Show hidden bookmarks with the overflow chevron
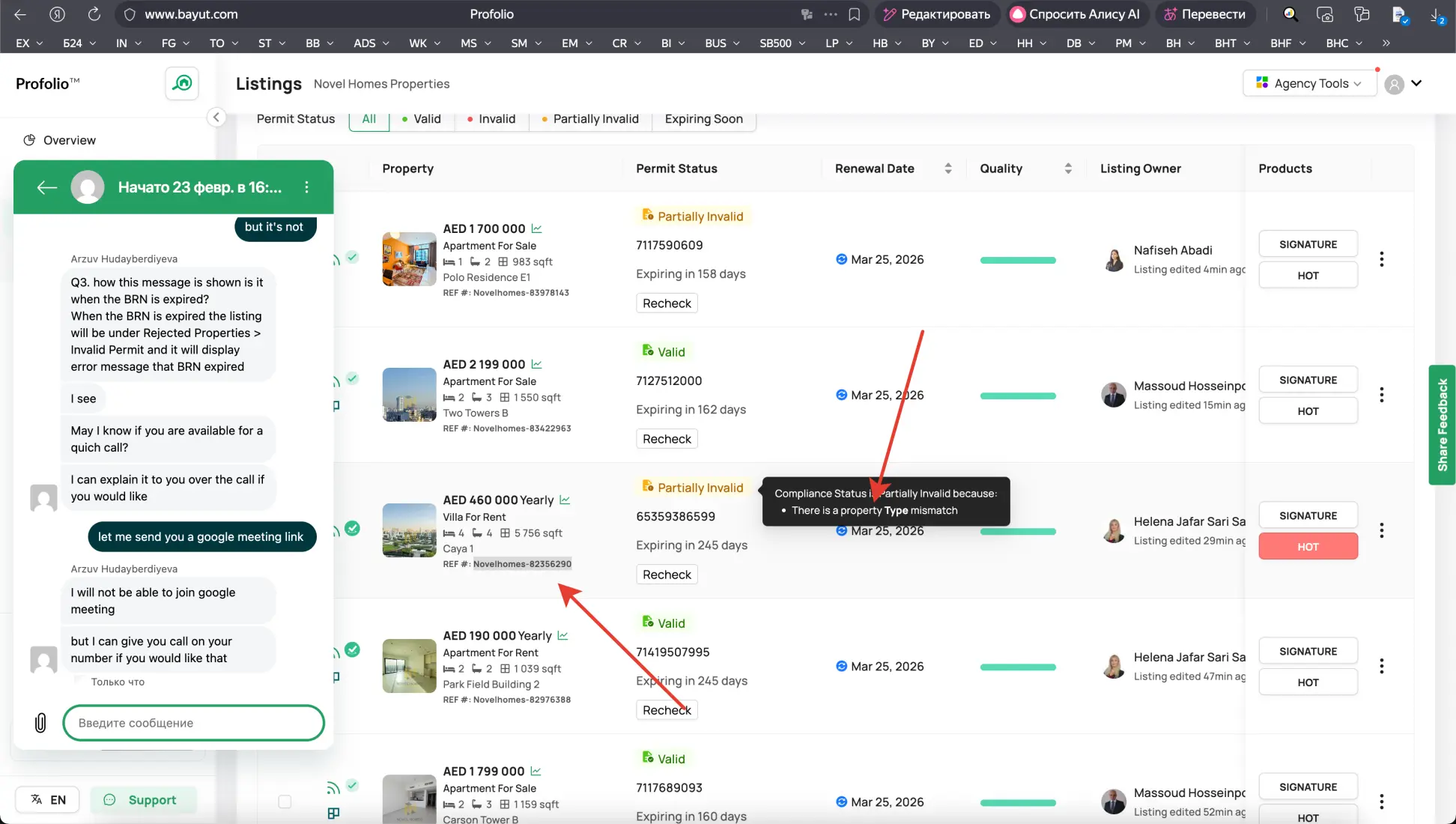Image resolution: width=1456 pixels, height=824 pixels. pyautogui.click(x=1386, y=43)
